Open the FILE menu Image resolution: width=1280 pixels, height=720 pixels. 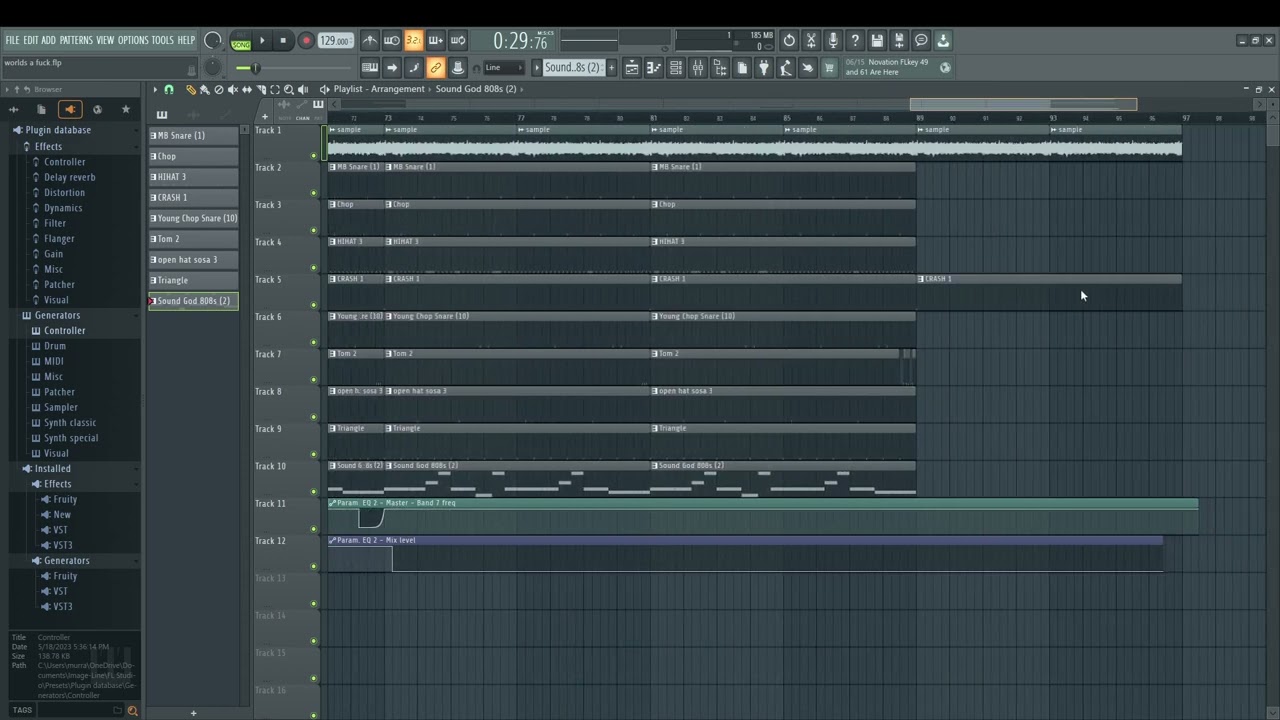tap(12, 41)
